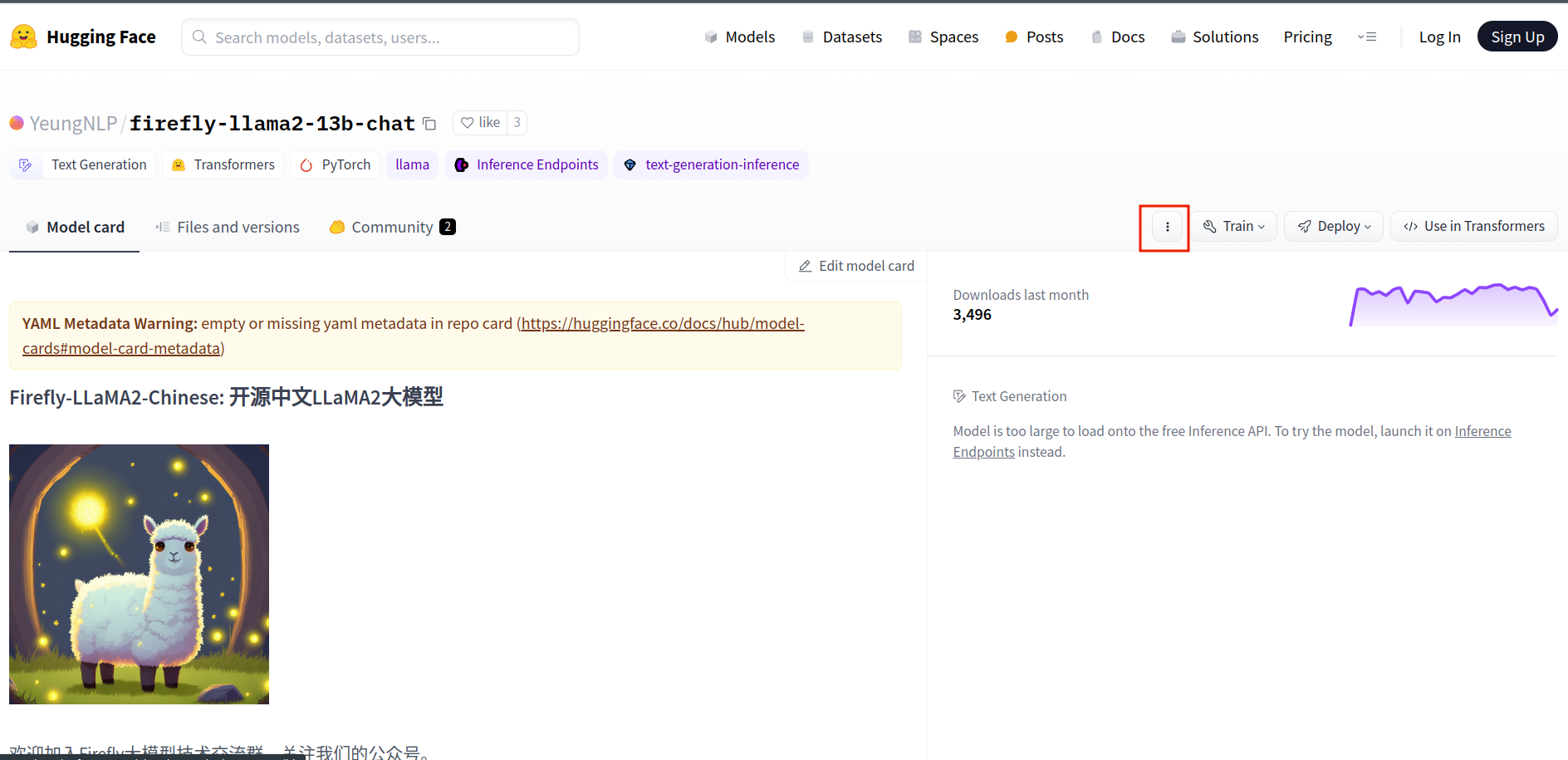The image size is (1568, 760).
Task: Open the Models page
Action: click(739, 37)
